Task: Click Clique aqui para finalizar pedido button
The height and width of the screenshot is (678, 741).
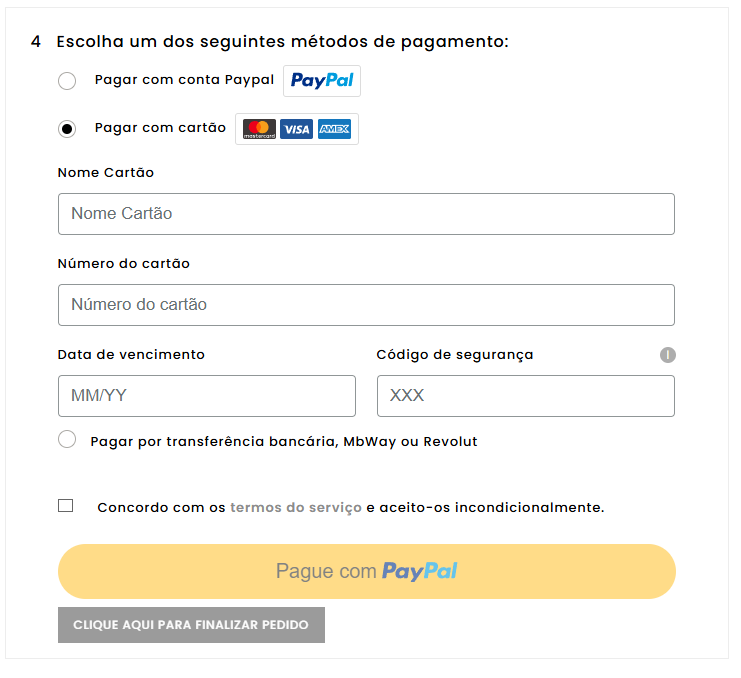Action: click(191, 625)
